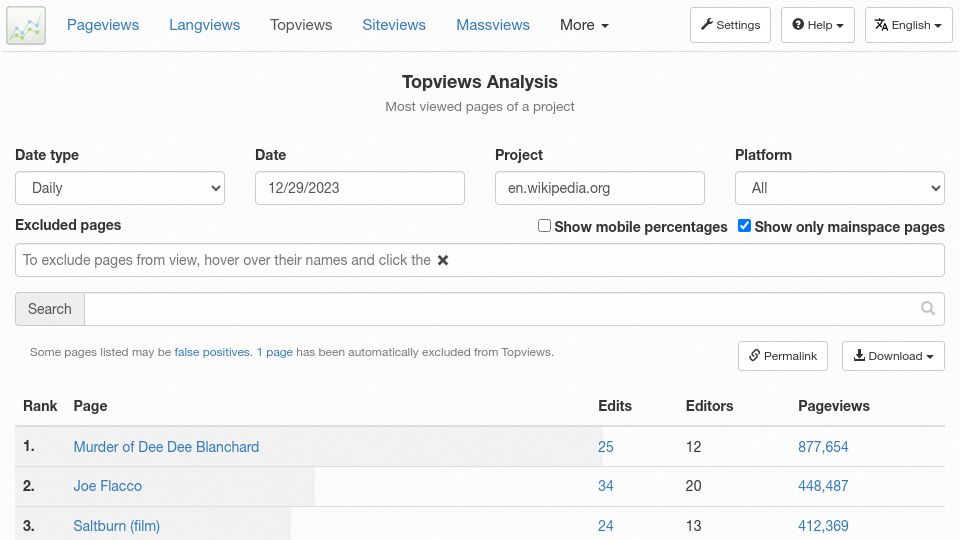Open the English language dropdown

pyautogui.click(x=909, y=25)
